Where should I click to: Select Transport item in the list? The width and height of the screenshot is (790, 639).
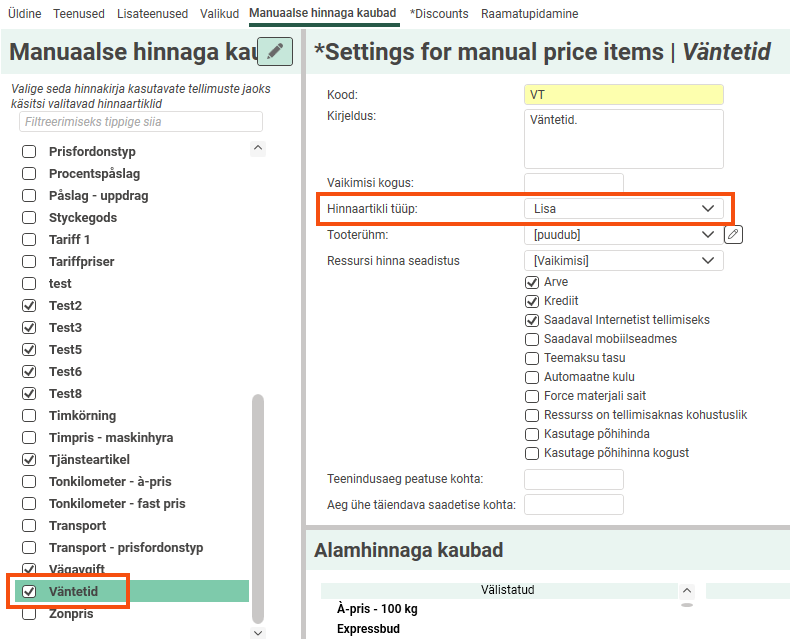tap(77, 526)
